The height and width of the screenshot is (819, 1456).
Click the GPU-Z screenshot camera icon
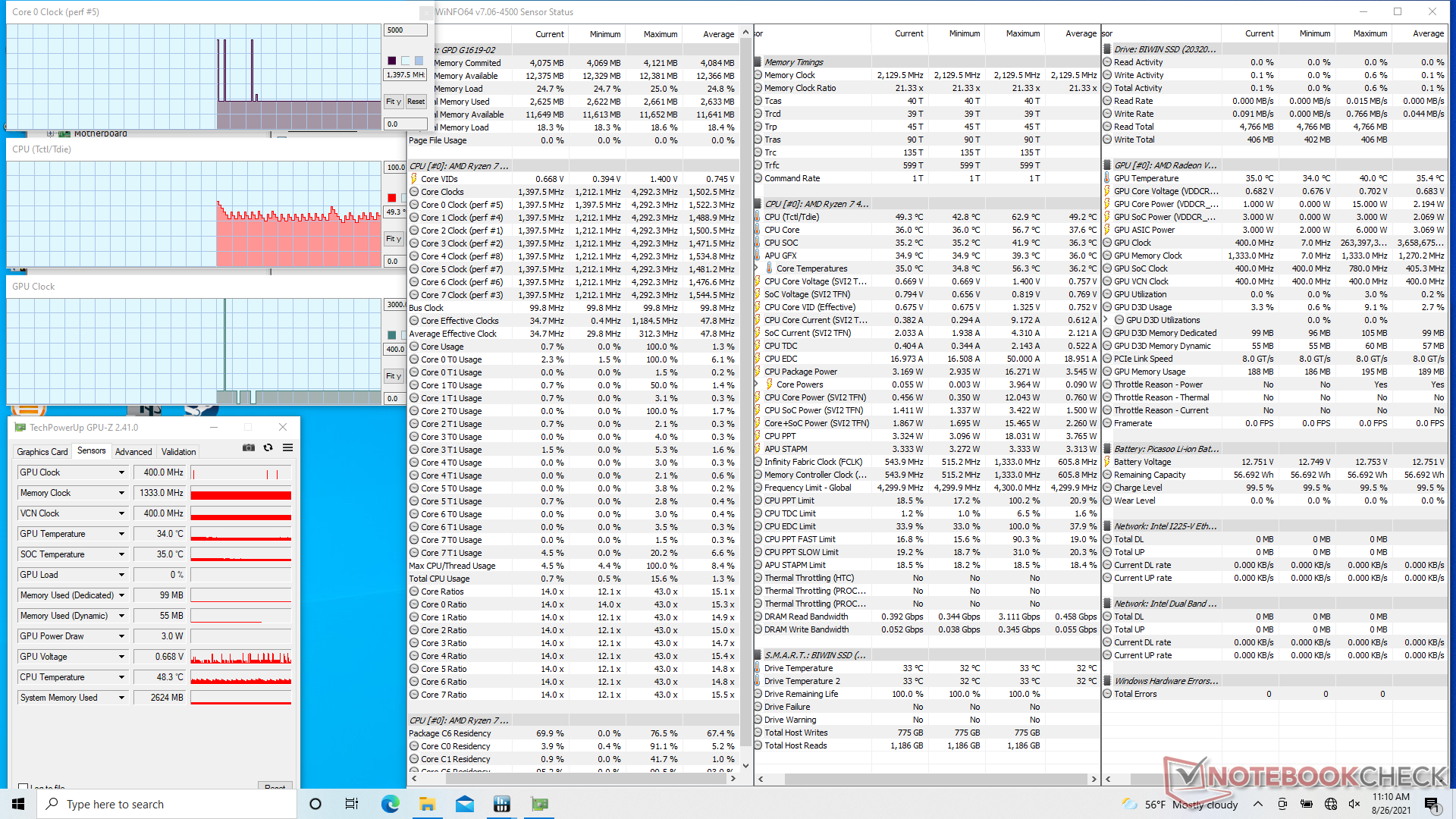(249, 448)
